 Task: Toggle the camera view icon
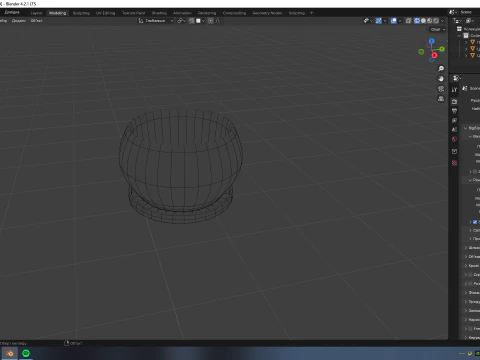[x=441, y=89]
